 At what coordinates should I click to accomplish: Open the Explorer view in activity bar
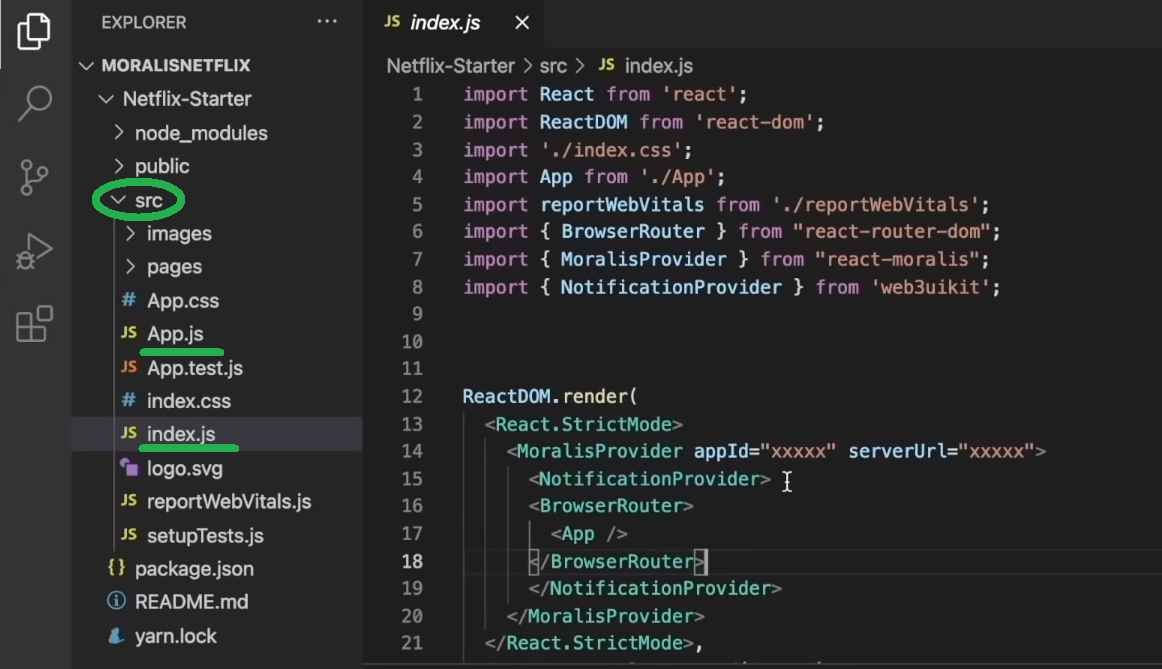pyautogui.click(x=34, y=31)
